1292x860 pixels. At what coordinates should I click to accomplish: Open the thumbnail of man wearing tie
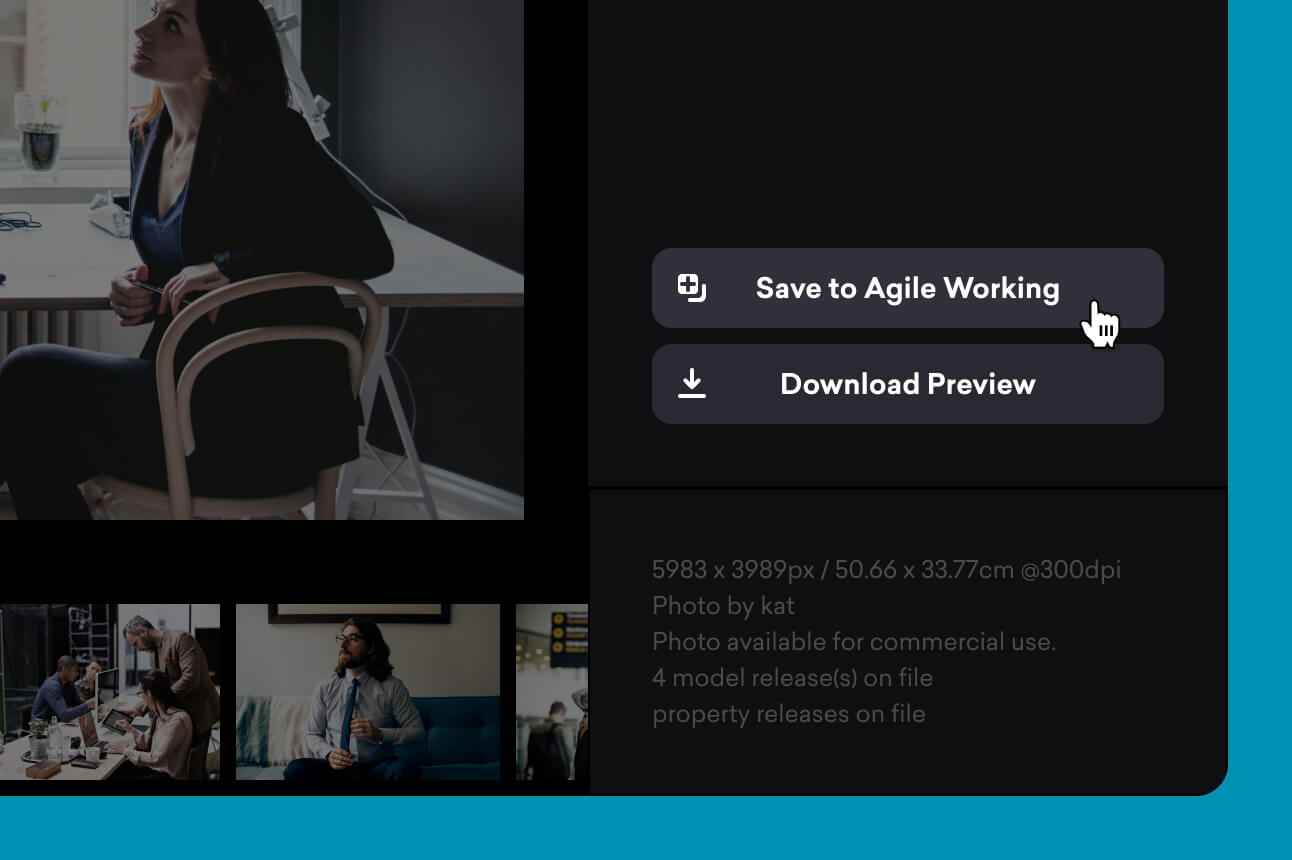[x=367, y=691]
